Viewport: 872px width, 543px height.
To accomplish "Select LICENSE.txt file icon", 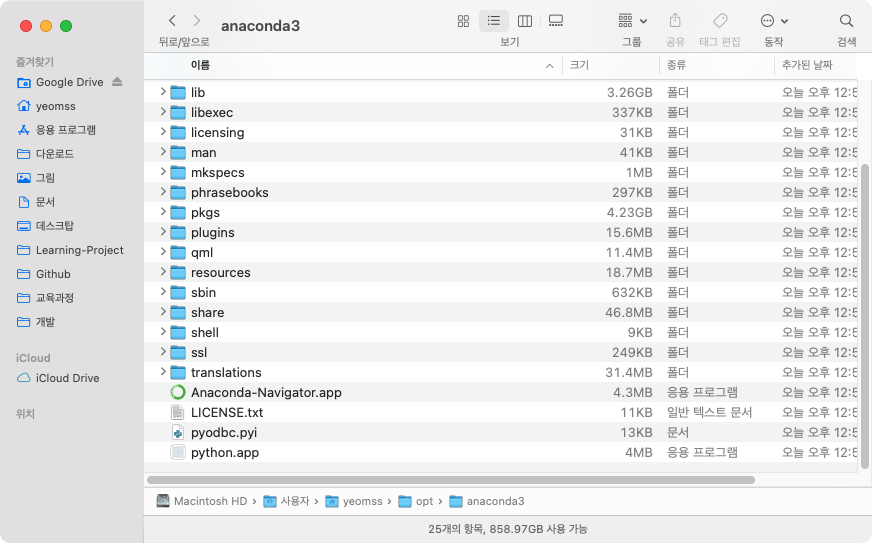I will pyautogui.click(x=178, y=413).
